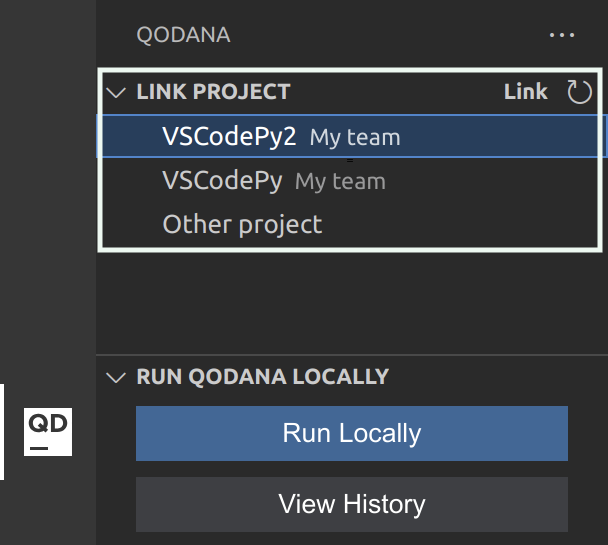The height and width of the screenshot is (545, 608).
Task: Open View History
Action: (351, 504)
